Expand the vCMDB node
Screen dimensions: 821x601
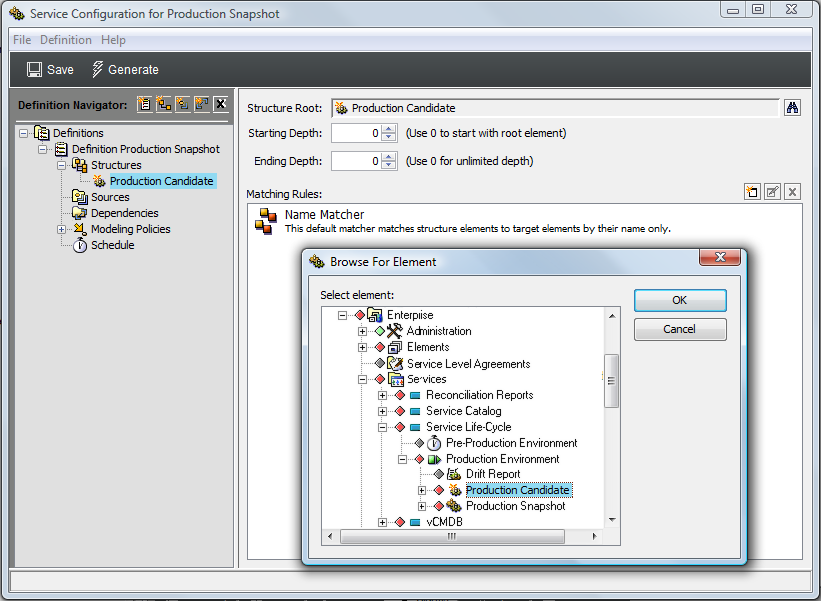pyautogui.click(x=382, y=522)
